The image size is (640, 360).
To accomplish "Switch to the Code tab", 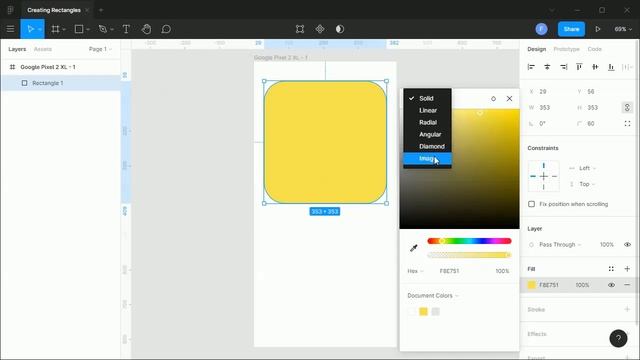I will (x=594, y=49).
